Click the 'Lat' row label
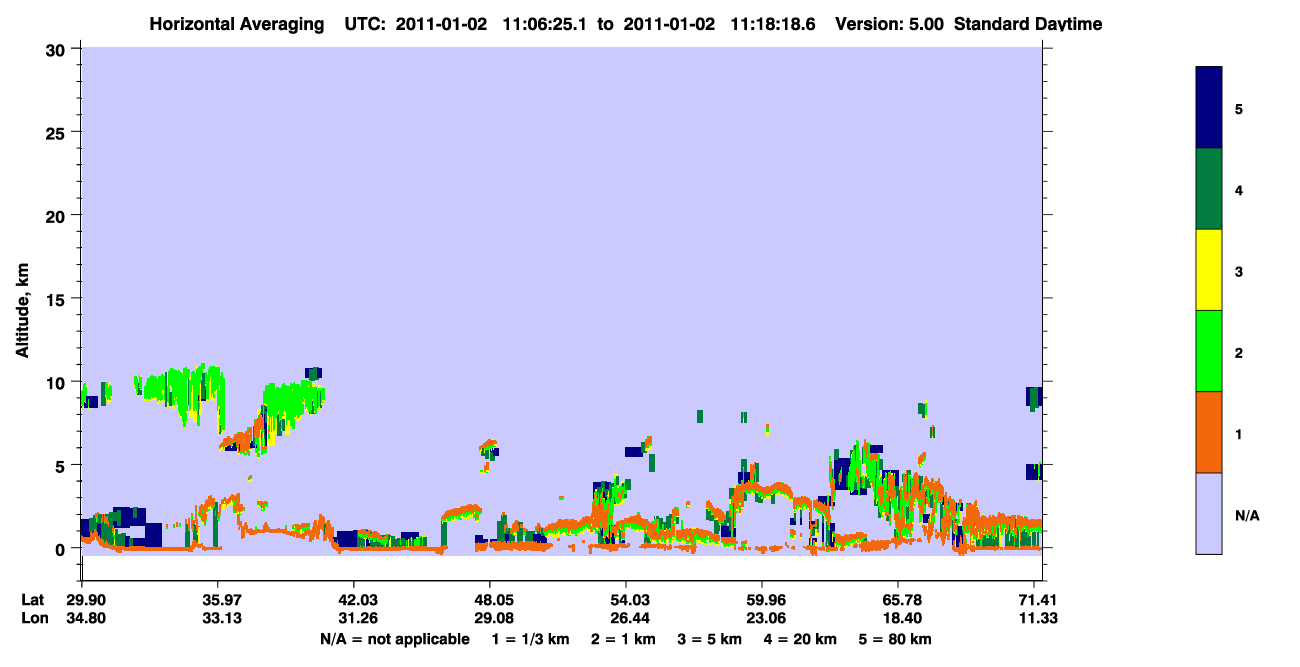This screenshot has height=667, width=1300. 32,600
